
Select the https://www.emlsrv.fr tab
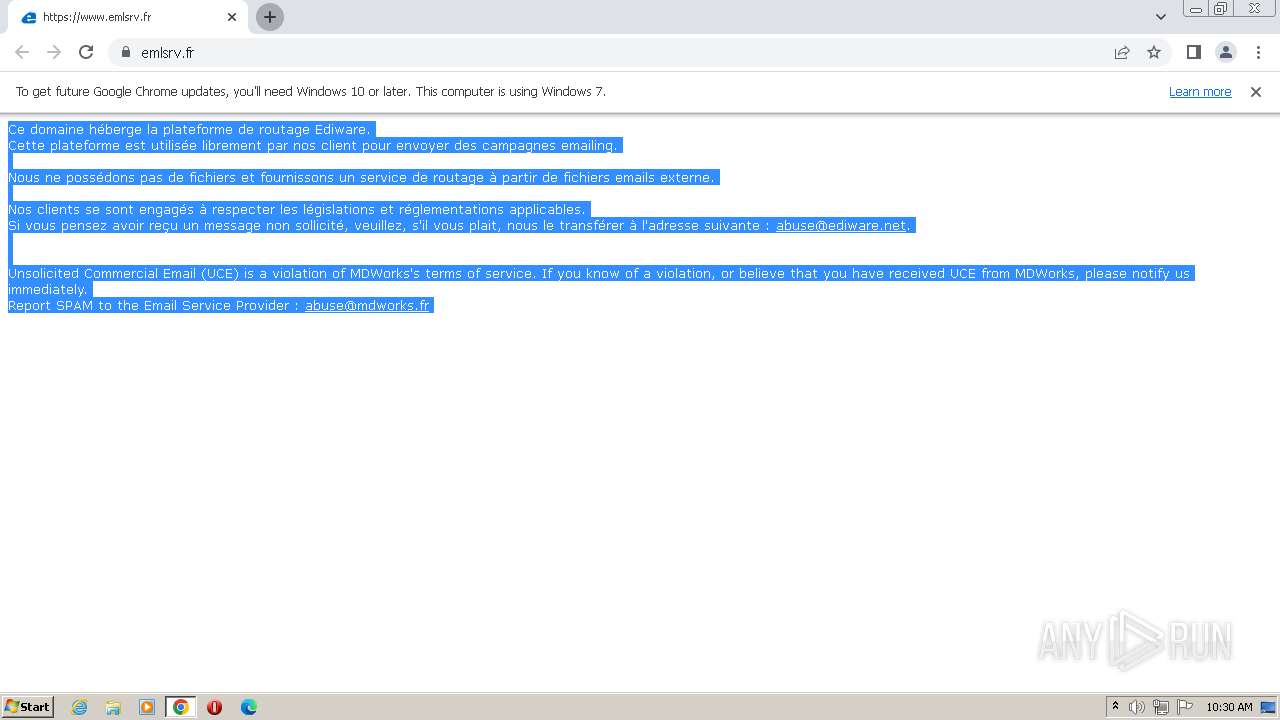(x=127, y=17)
